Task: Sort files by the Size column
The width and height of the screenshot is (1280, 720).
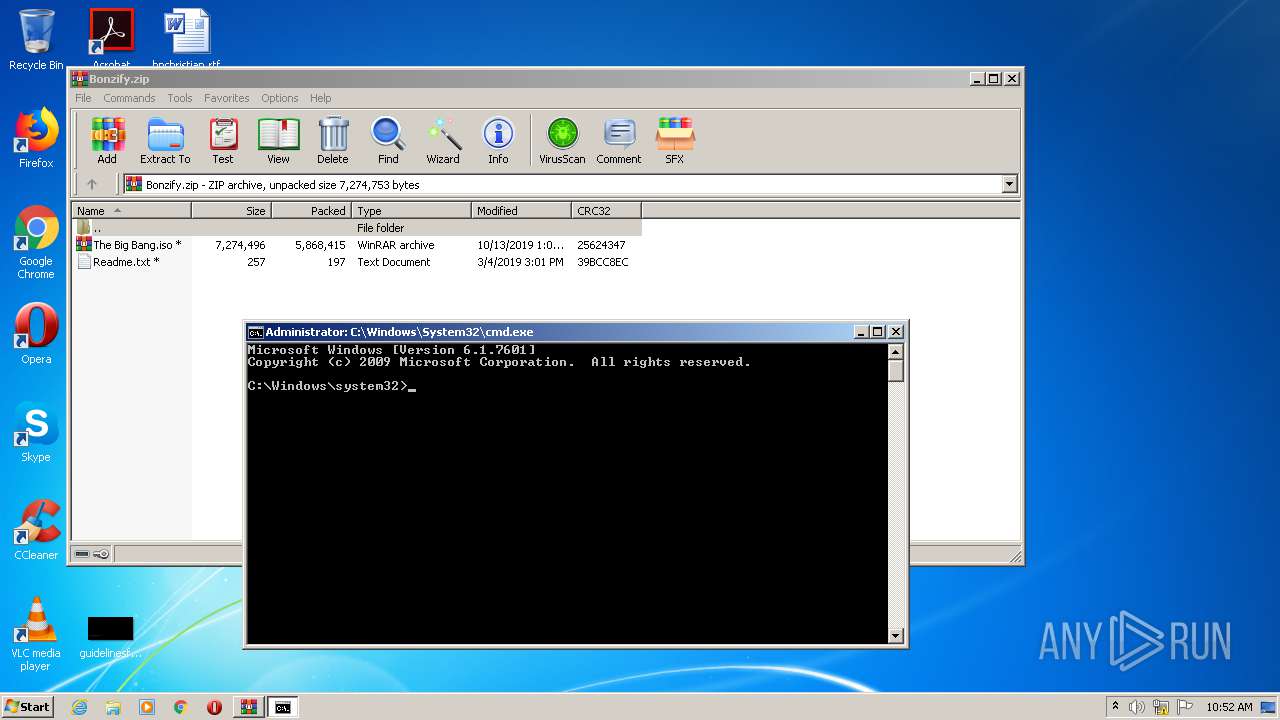Action: tap(231, 210)
